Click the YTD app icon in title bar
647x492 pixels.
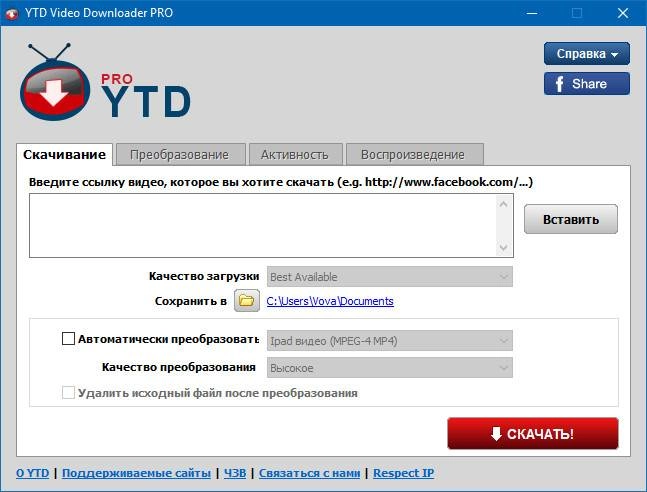(12, 13)
